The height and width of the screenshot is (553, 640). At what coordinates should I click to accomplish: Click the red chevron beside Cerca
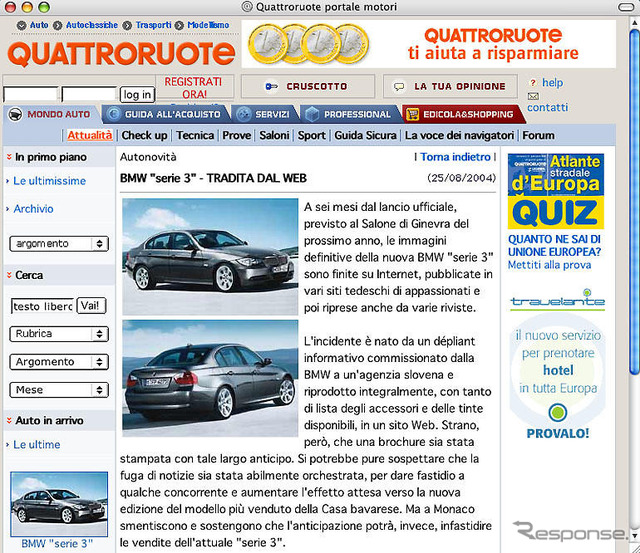click(9, 275)
